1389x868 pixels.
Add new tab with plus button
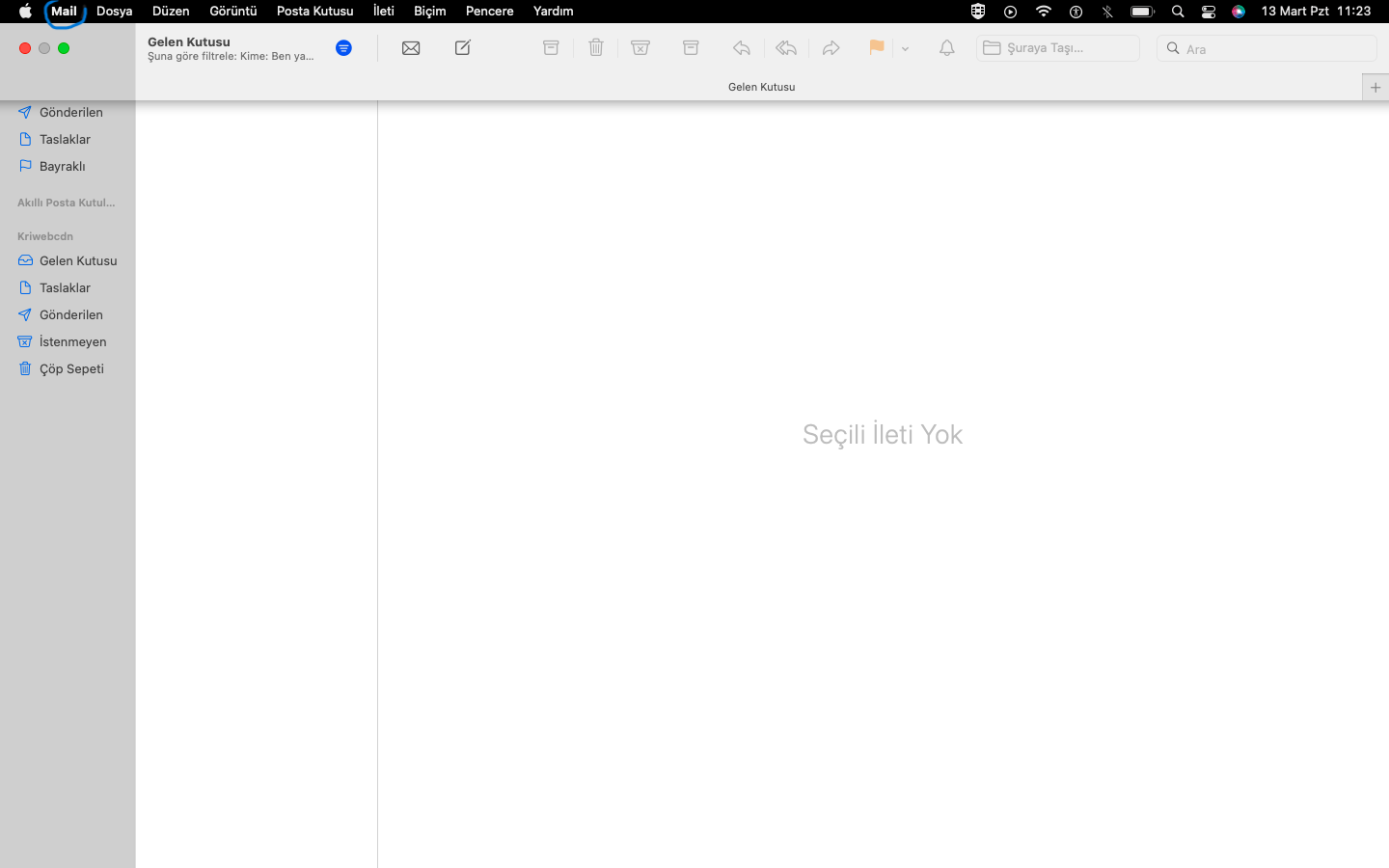[x=1375, y=87]
